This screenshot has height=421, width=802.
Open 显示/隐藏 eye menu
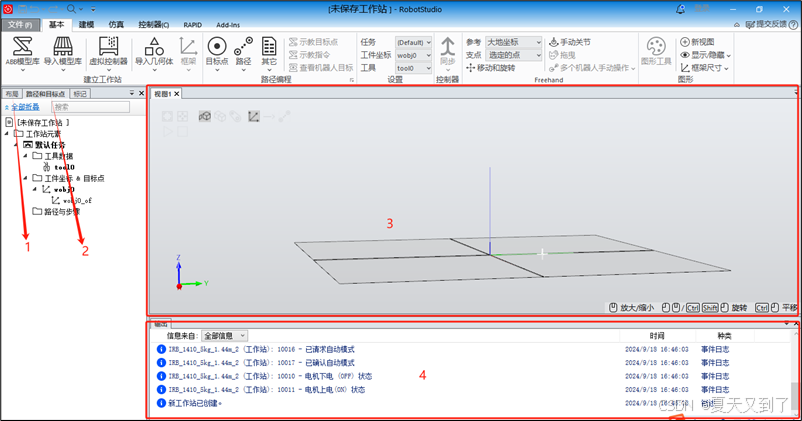(705, 55)
